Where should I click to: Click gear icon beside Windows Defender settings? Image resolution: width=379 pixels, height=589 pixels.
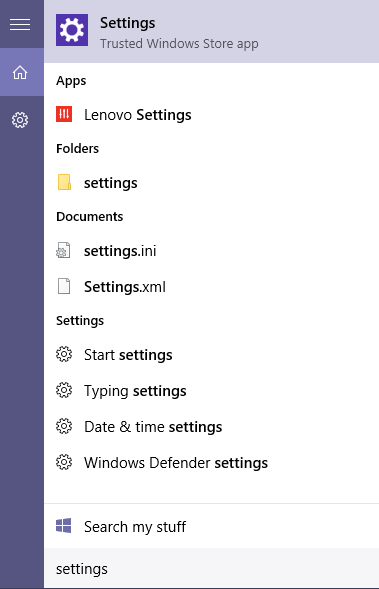[x=64, y=462]
